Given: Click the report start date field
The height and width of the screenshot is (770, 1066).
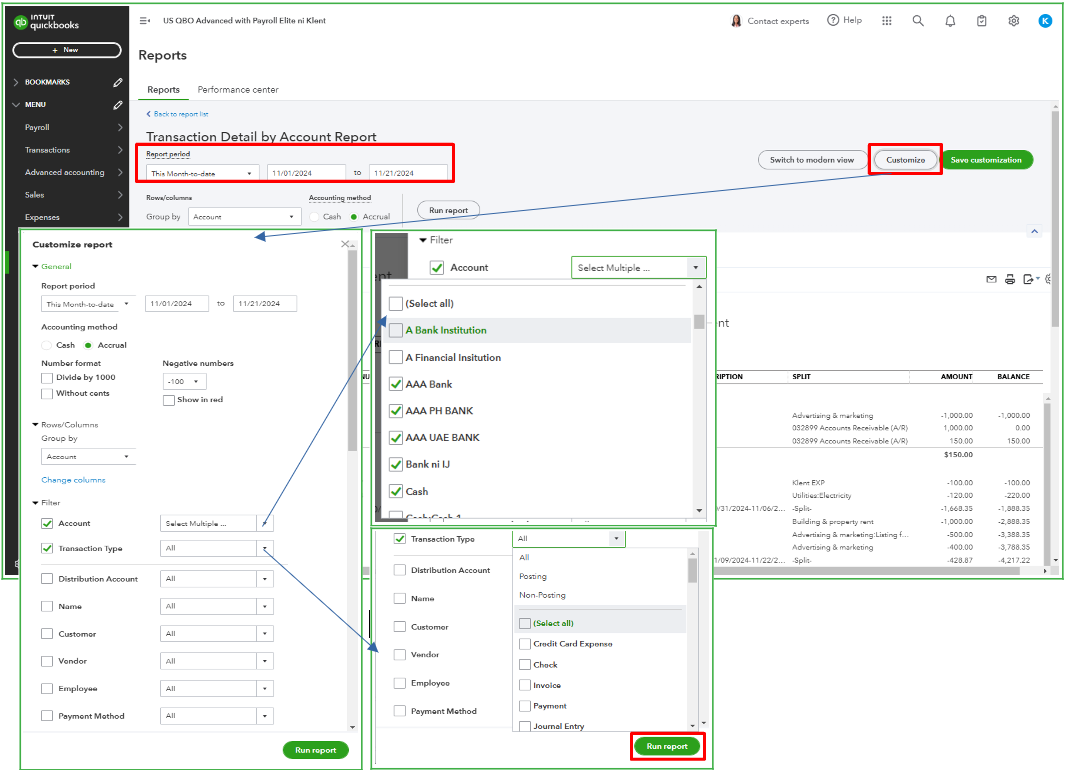Looking at the screenshot, I should pos(306,173).
